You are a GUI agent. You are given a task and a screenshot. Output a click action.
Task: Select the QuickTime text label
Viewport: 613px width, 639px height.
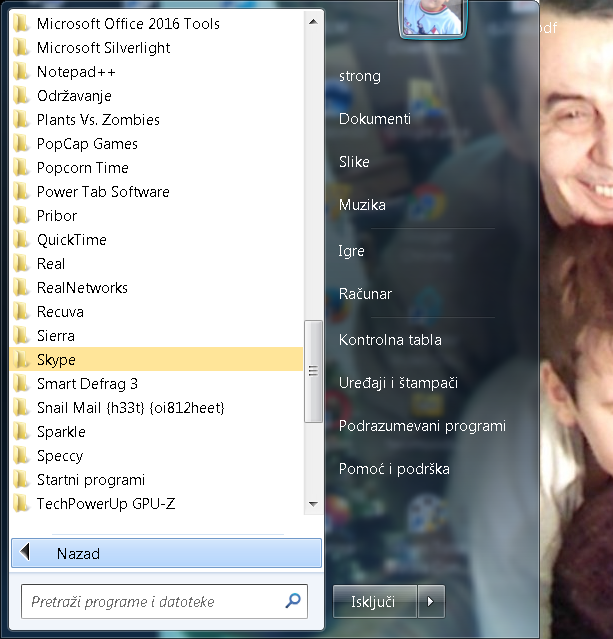coord(72,240)
